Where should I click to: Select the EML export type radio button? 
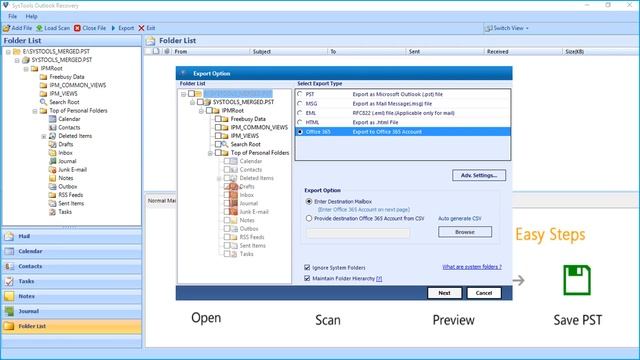300,113
